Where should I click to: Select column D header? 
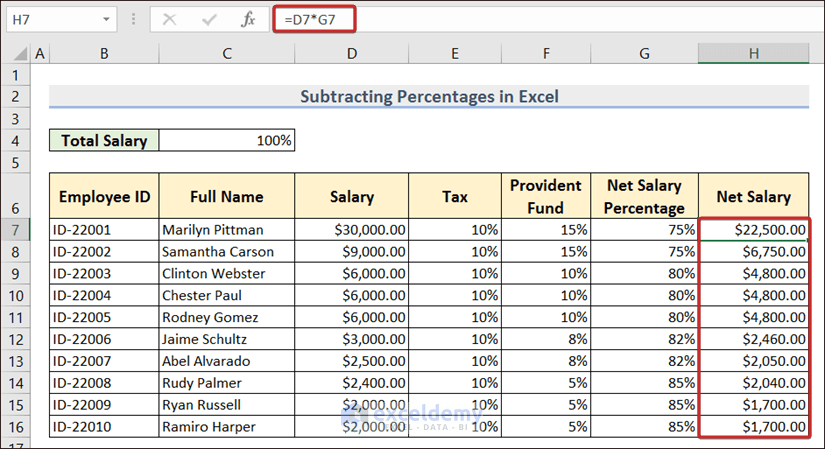point(352,54)
